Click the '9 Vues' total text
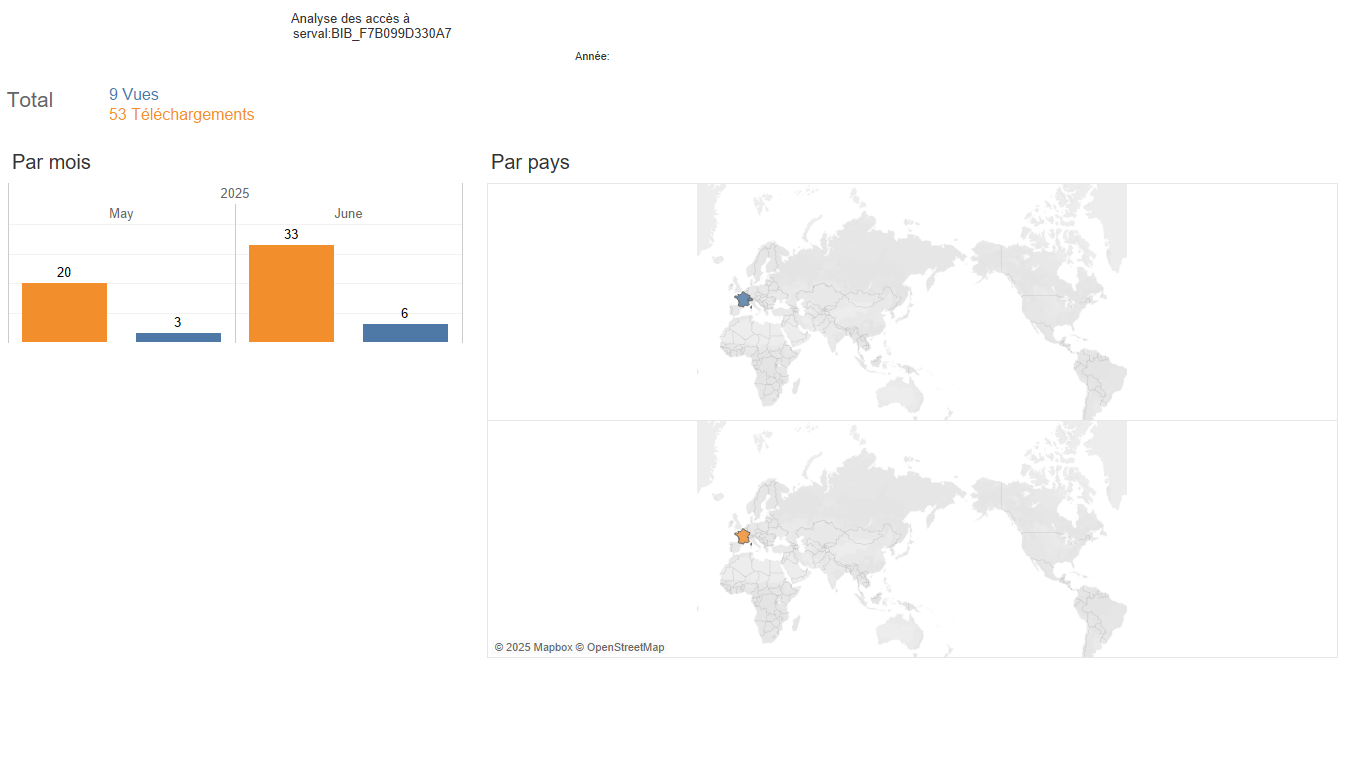The height and width of the screenshot is (768, 1366). [x=134, y=95]
